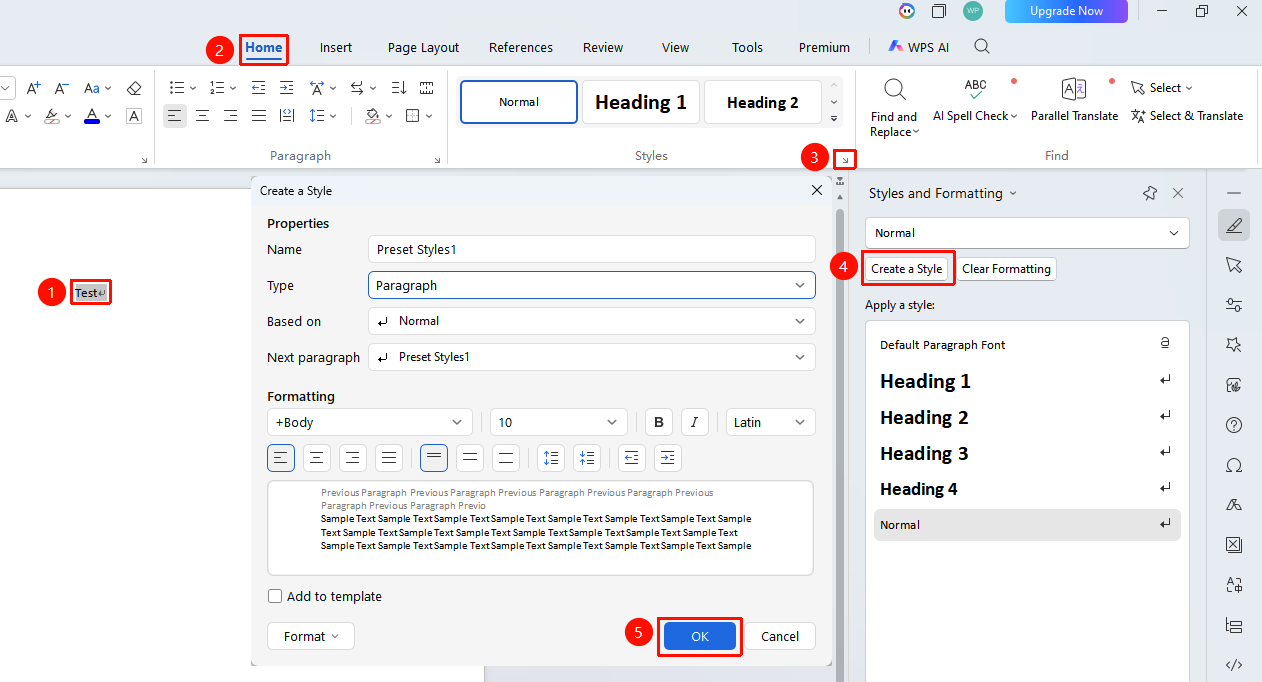Close the Styles and Formatting panel
Screen dimensions: 1262x682
pos(1178,193)
